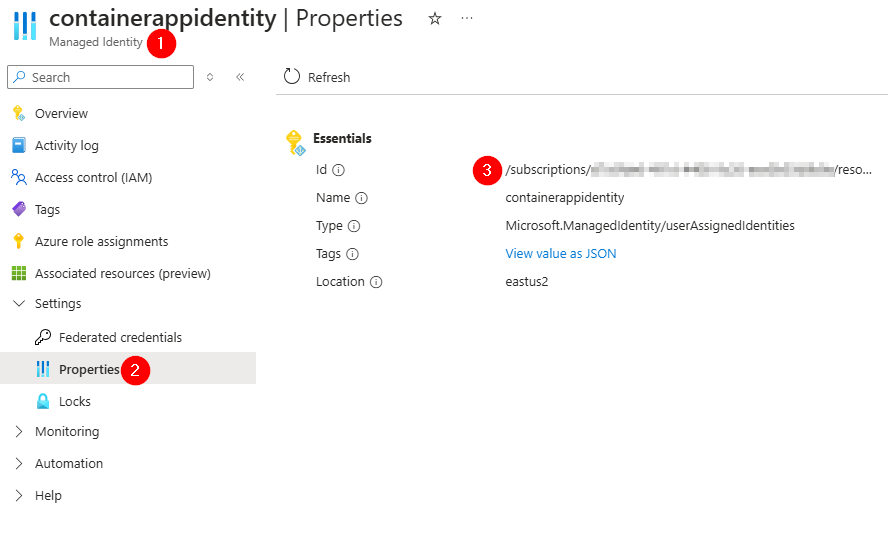Select the eastus2 location value
888x541 pixels.
click(527, 282)
